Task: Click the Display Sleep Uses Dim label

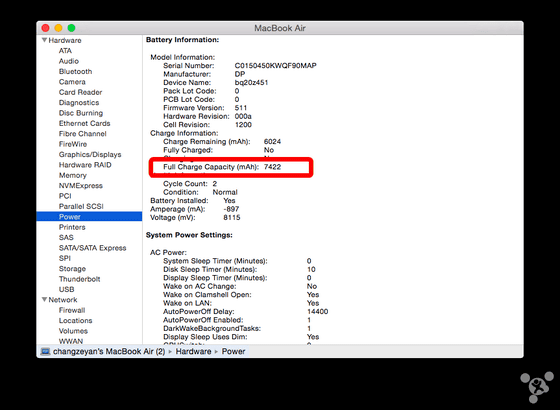Action: [x=205, y=337]
